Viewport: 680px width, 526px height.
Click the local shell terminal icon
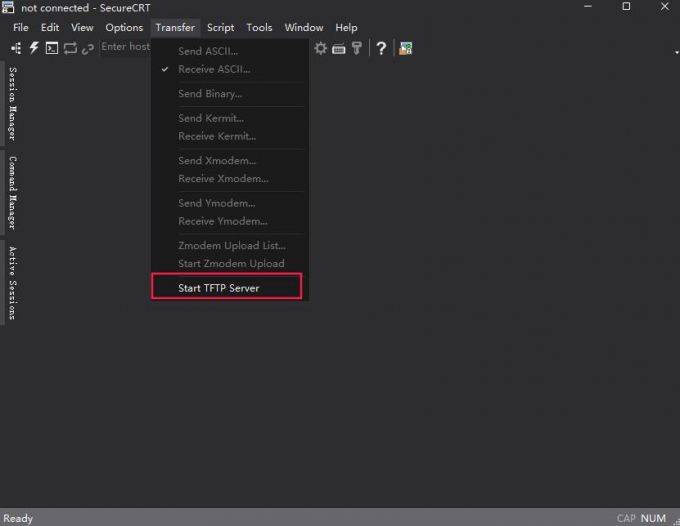pos(52,48)
